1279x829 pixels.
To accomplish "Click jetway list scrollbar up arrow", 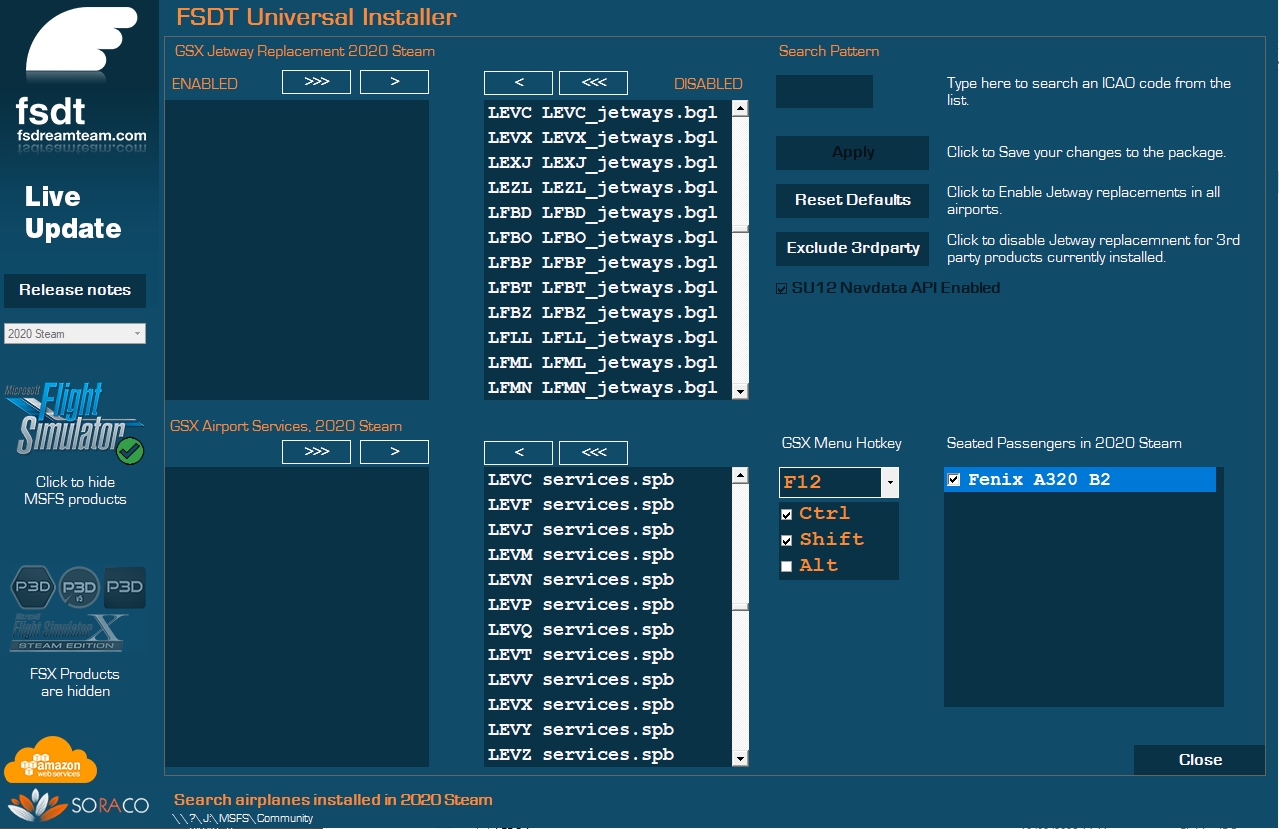I will coord(740,108).
